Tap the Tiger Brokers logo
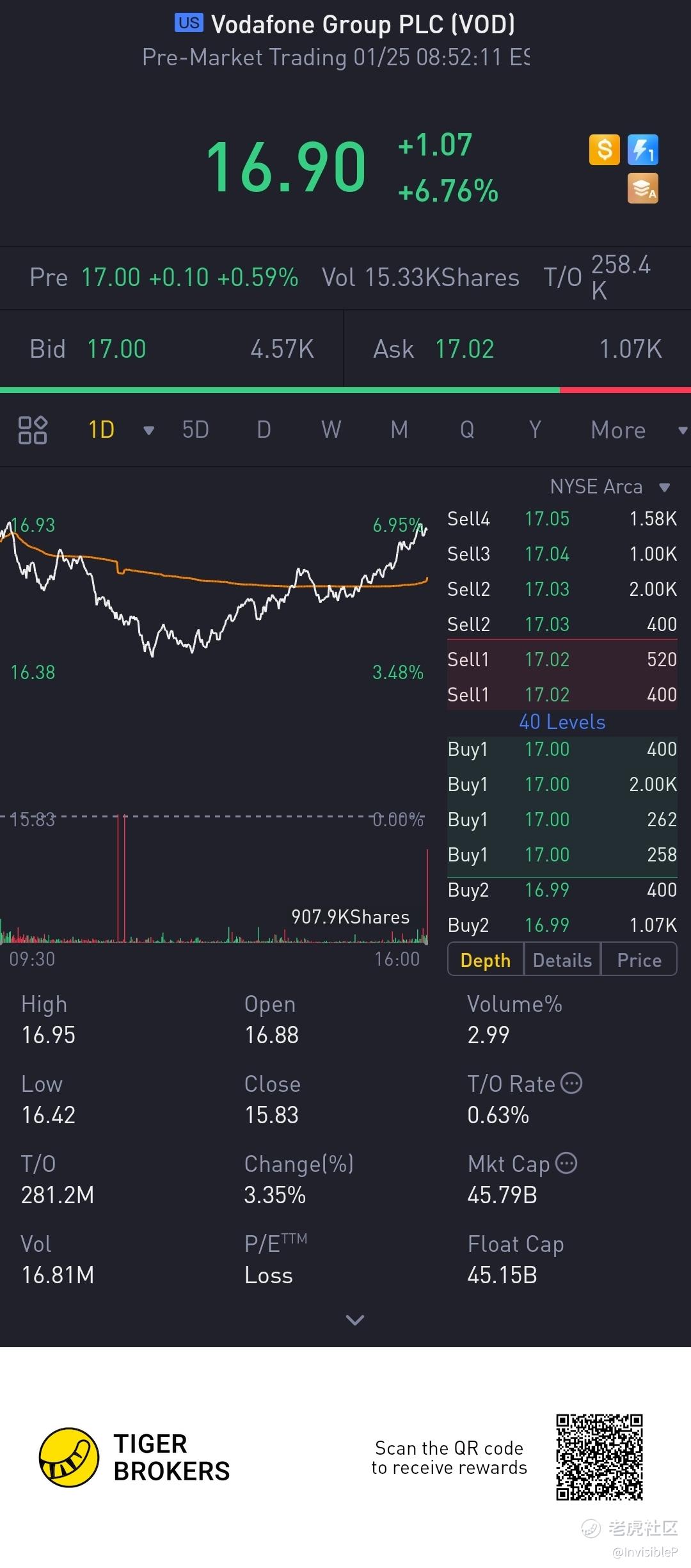691x1568 pixels. (134, 1457)
